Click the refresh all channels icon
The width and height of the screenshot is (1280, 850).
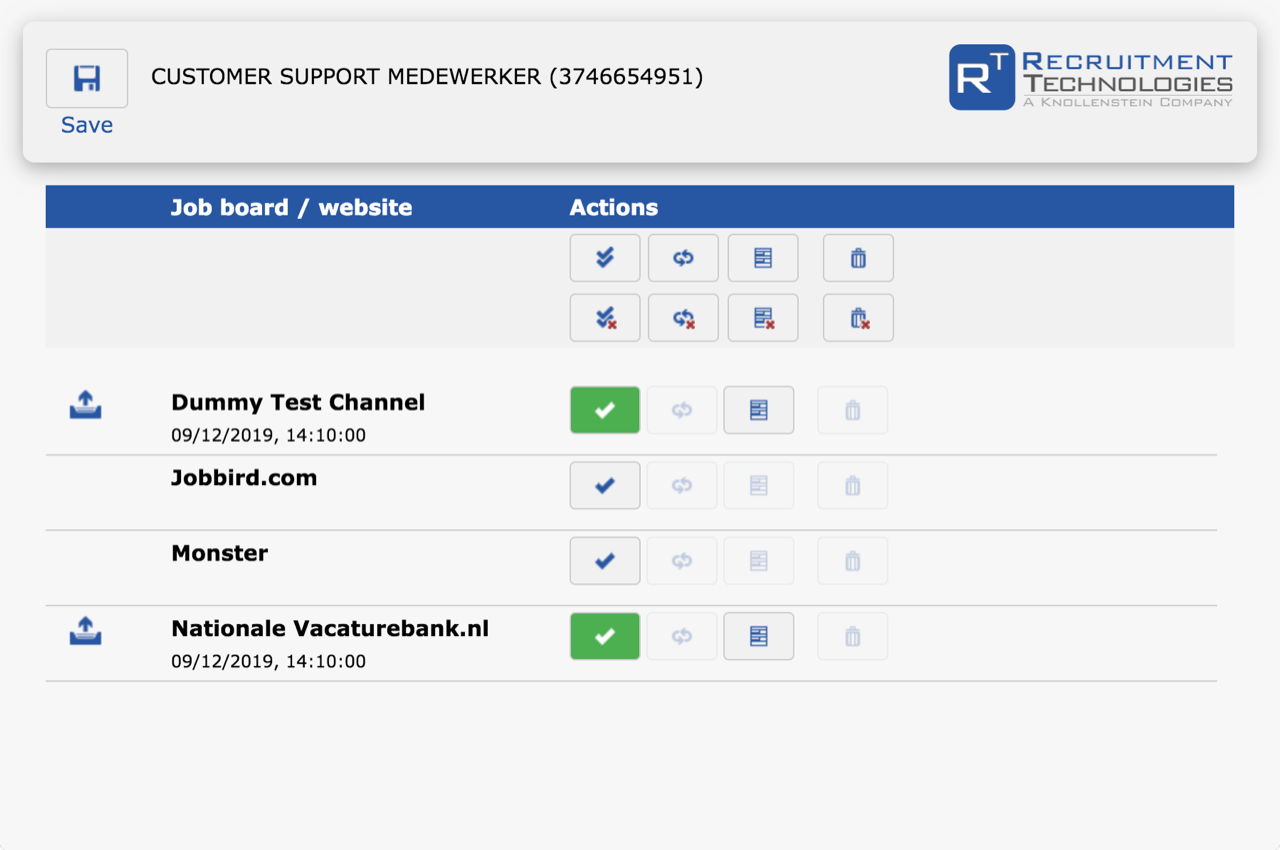(683, 258)
